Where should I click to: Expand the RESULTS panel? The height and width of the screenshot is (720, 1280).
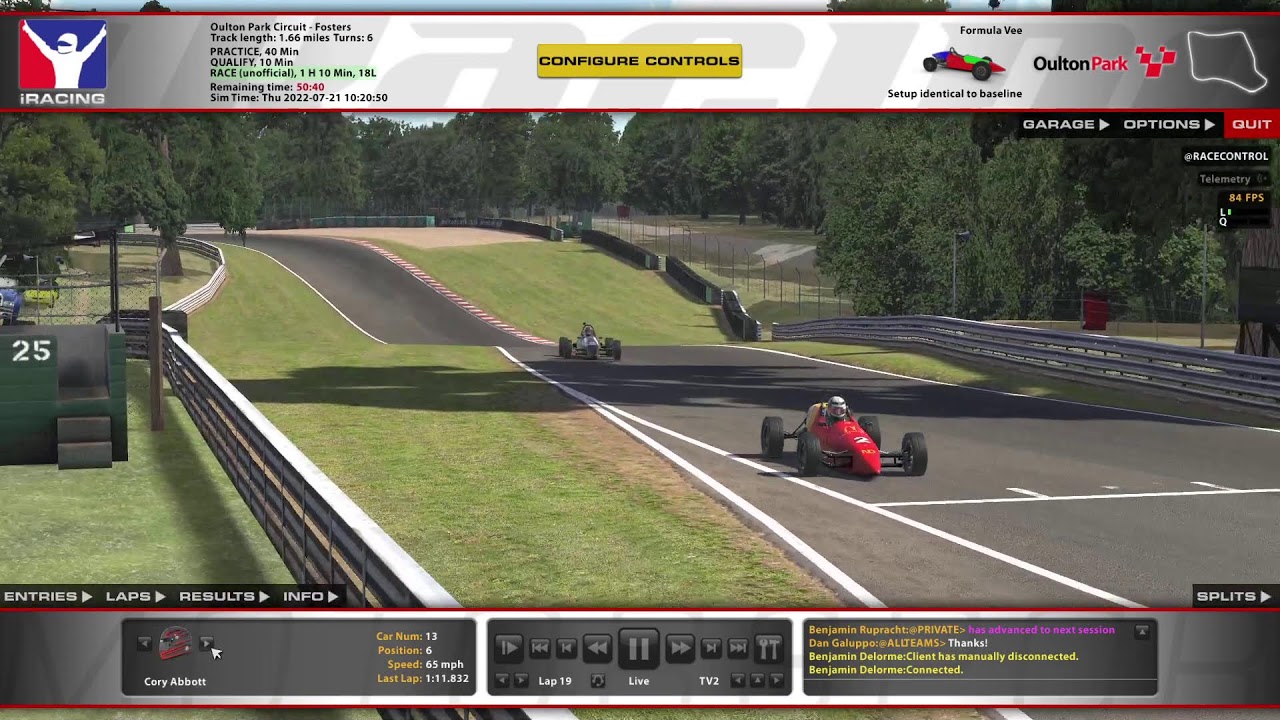[224, 596]
